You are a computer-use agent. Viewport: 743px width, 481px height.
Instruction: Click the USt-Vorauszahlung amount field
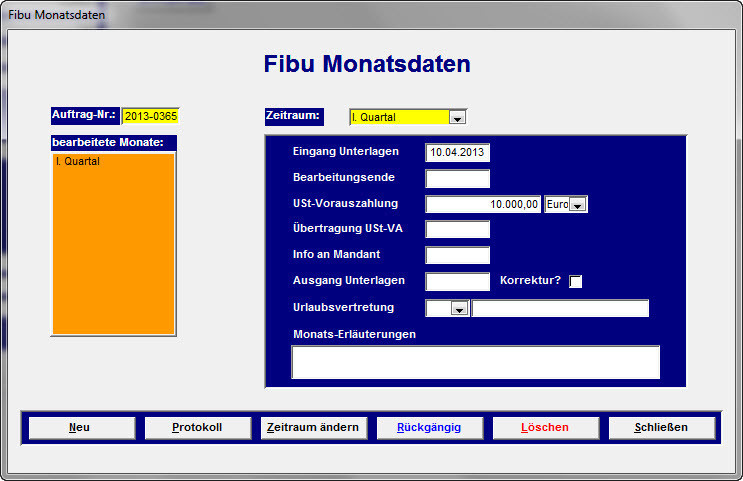483,204
